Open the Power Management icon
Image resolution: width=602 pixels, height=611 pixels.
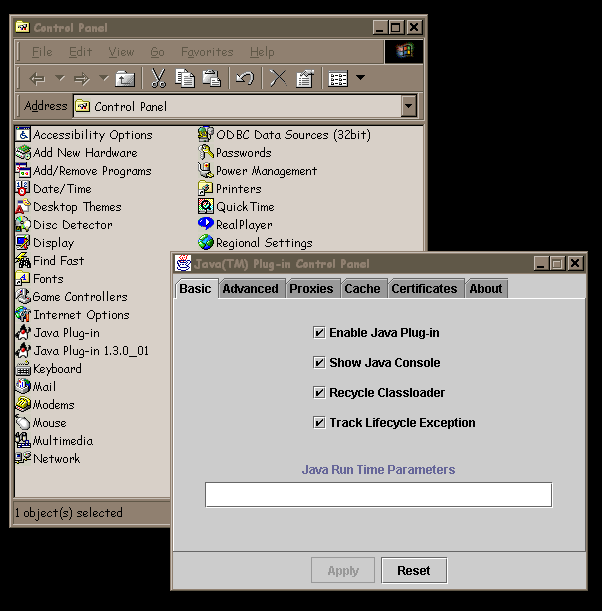coord(206,171)
